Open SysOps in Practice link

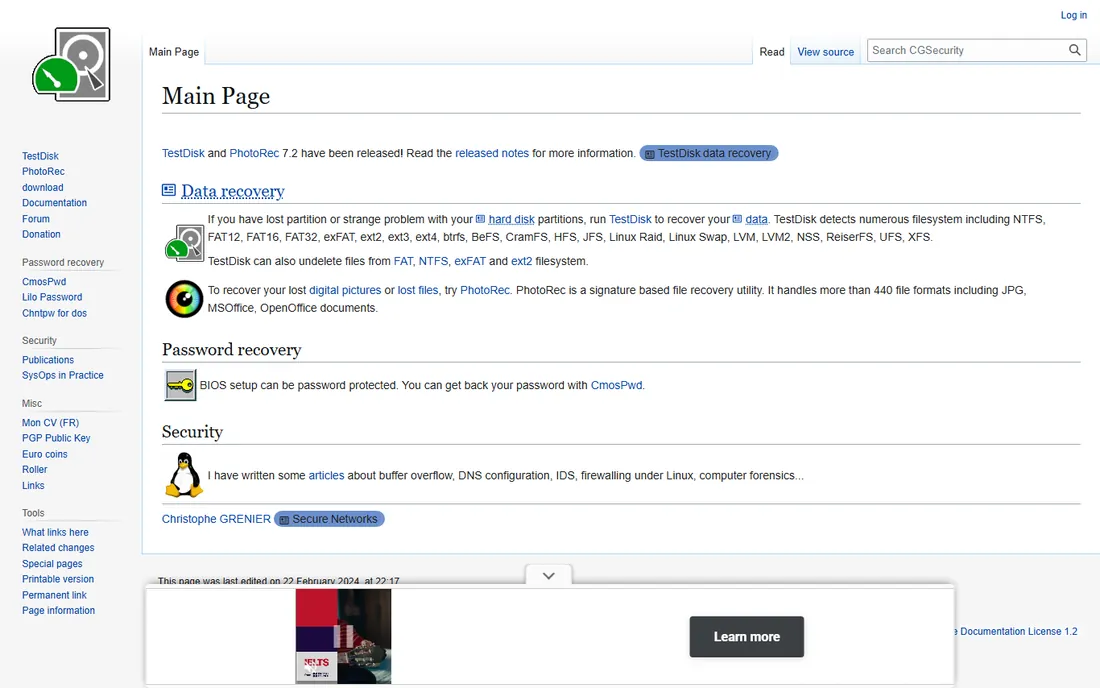point(62,375)
